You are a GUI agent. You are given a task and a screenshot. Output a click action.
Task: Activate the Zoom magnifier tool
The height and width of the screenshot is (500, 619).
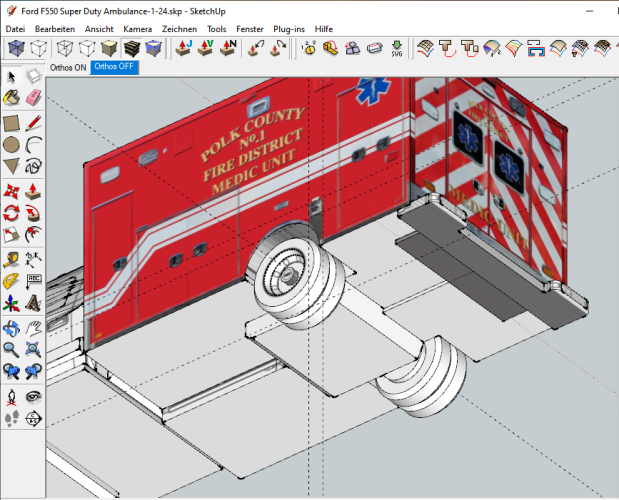coord(11,350)
